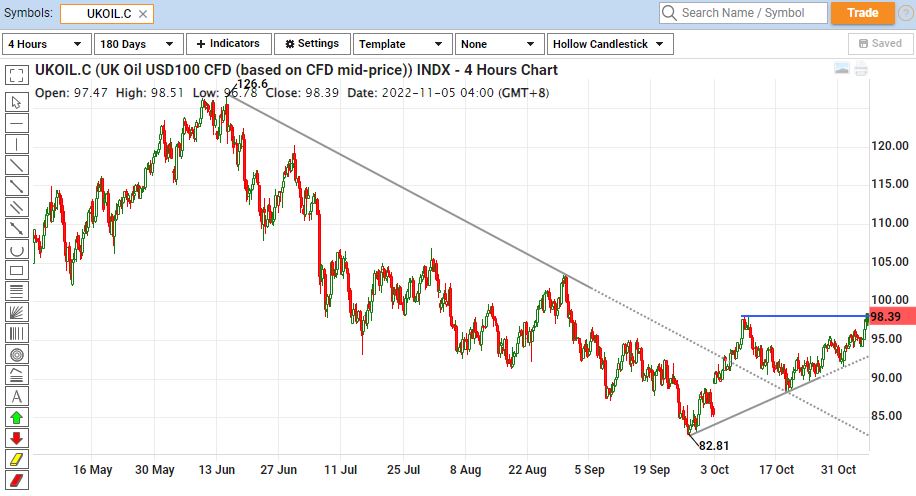Open the Template dropdown menu
Screen dimensions: 916x496
pos(400,44)
